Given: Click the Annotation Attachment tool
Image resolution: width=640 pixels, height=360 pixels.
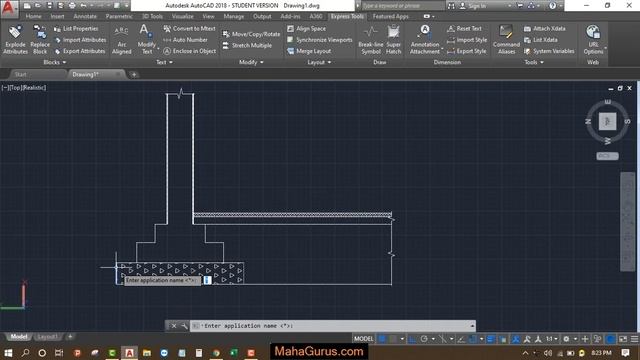Looking at the screenshot, I should pyautogui.click(x=425, y=40).
